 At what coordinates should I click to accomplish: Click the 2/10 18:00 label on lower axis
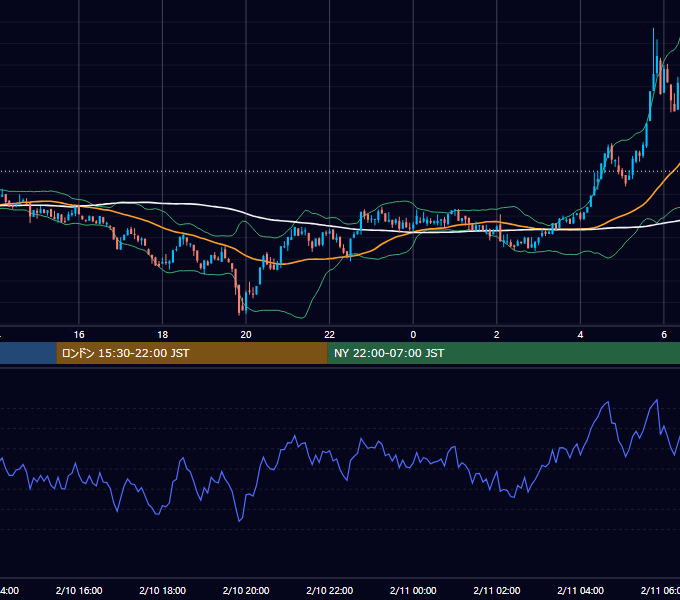pos(162,590)
